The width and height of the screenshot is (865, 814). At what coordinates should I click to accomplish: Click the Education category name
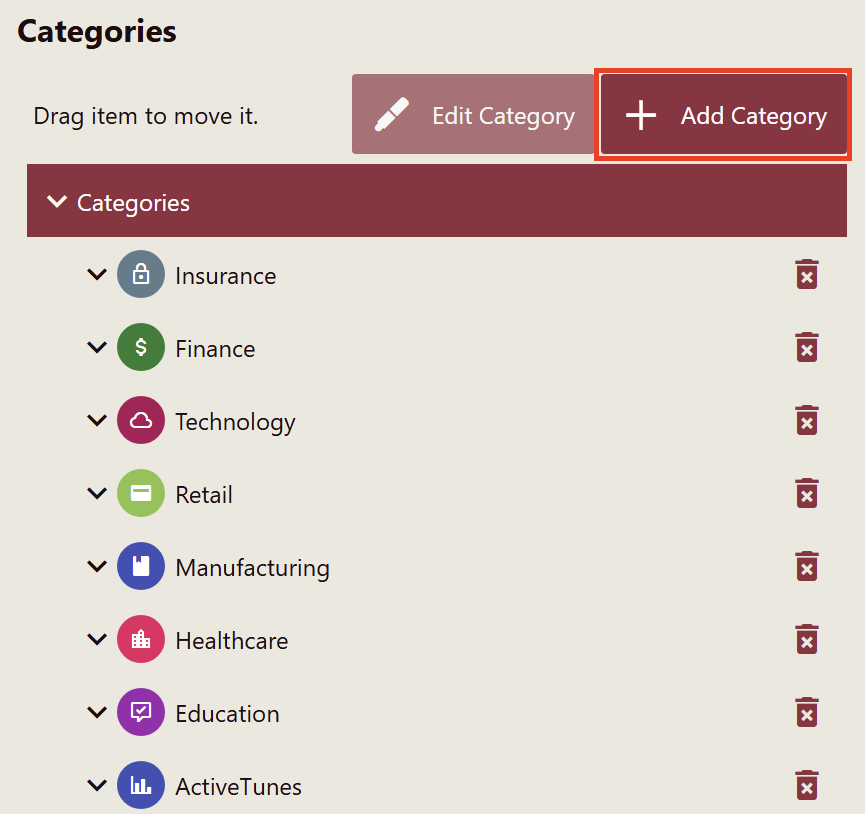click(x=227, y=714)
